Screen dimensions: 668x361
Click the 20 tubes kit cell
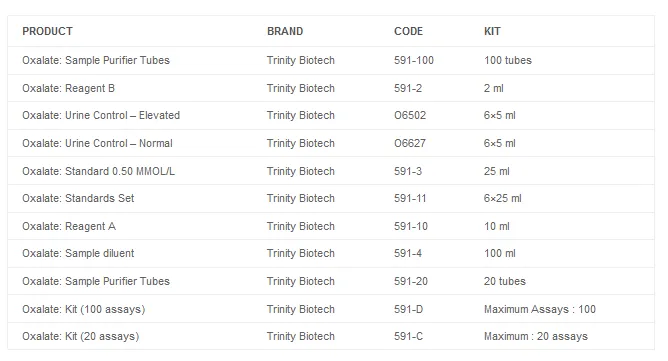click(x=504, y=281)
